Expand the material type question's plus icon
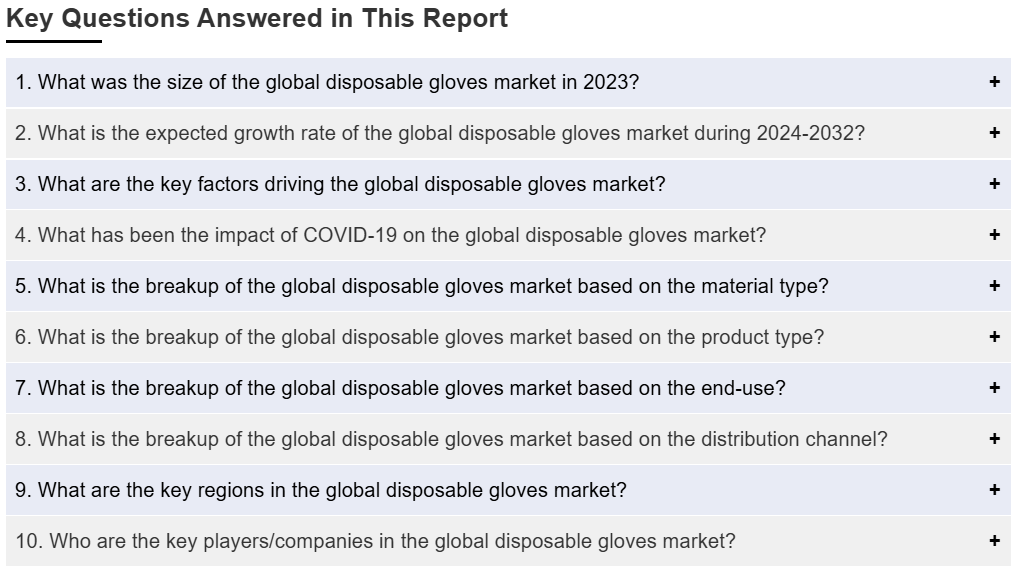The image size is (1018, 571). 994,286
